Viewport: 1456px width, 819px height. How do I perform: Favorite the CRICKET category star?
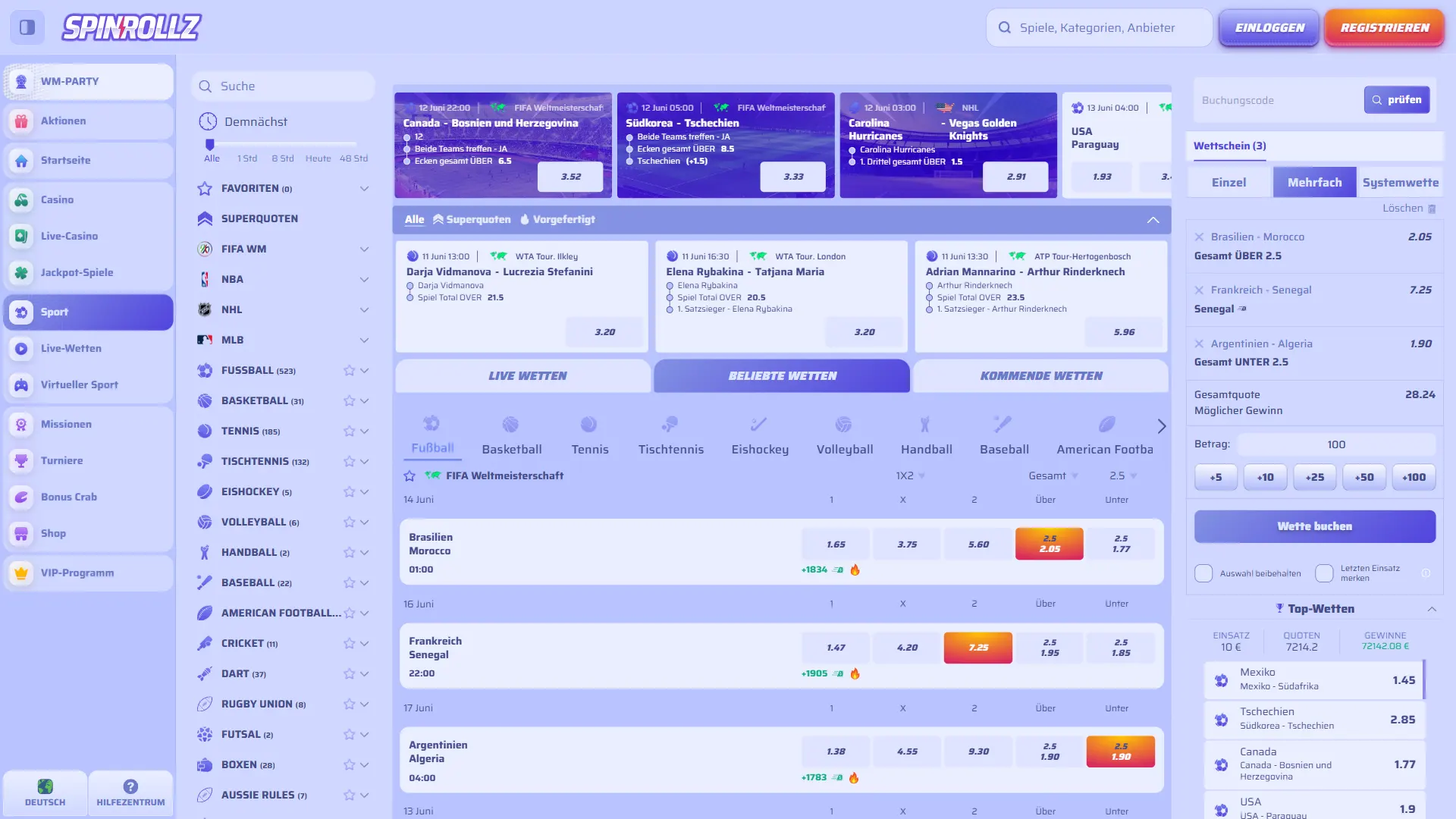(x=349, y=644)
